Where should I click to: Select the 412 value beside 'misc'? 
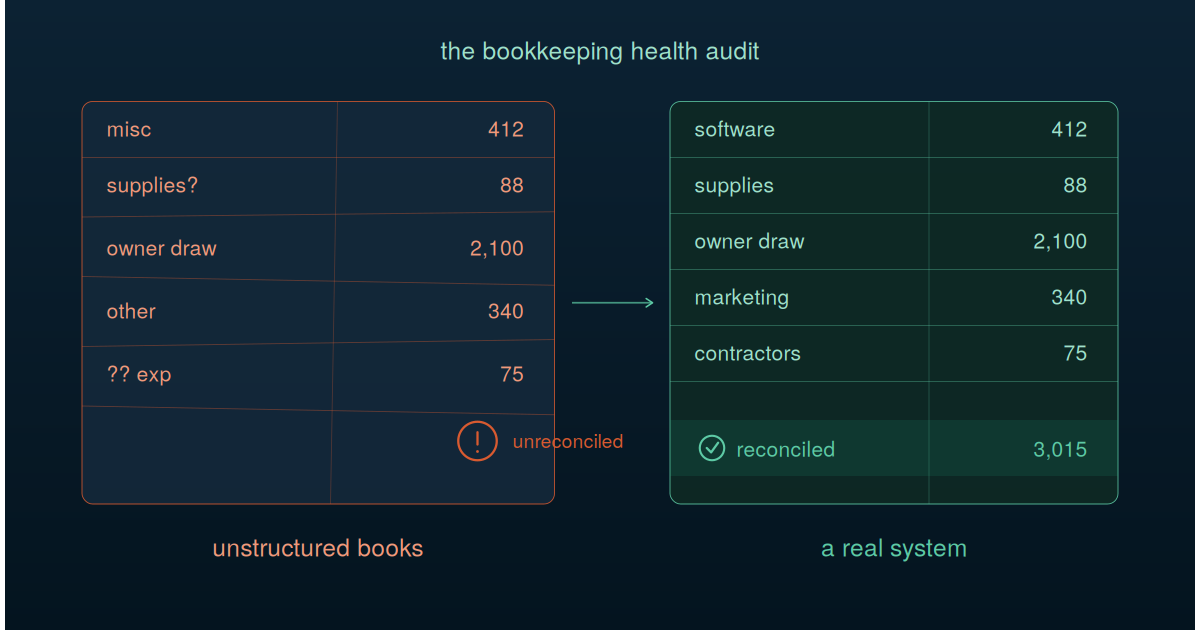click(x=506, y=130)
